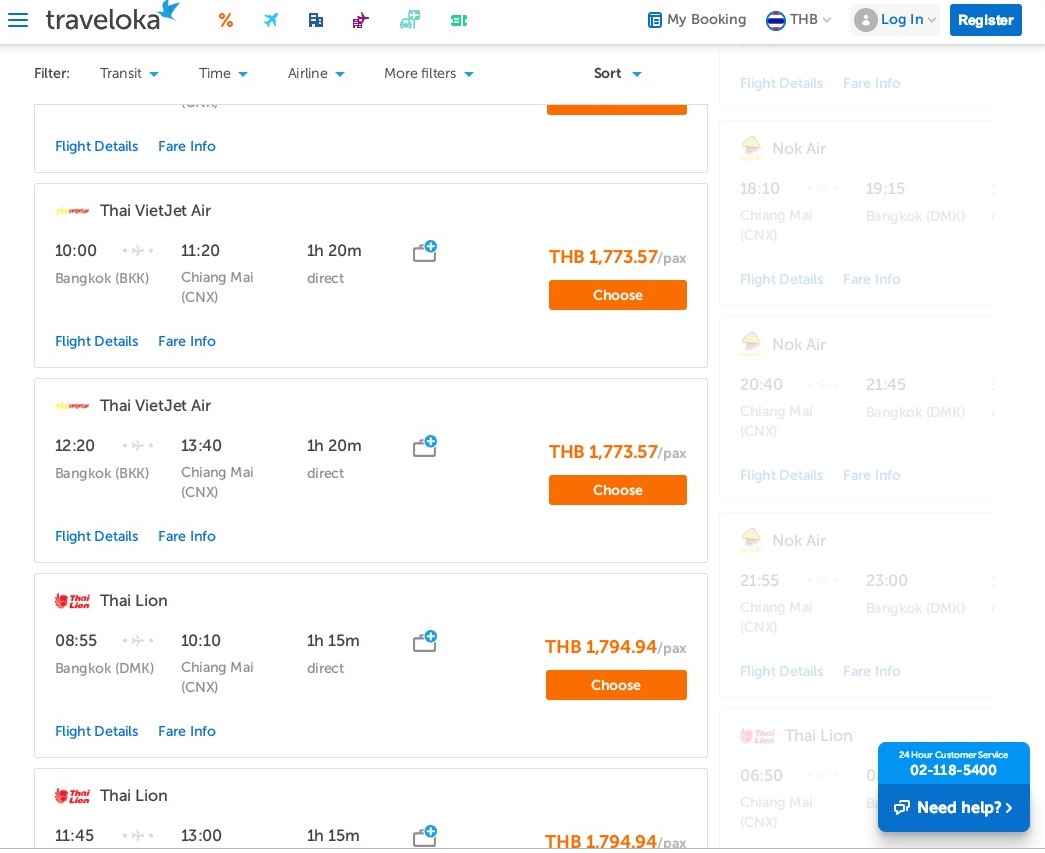Expand More filters dropdown
This screenshot has width=1045, height=853.
coord(429,73)
